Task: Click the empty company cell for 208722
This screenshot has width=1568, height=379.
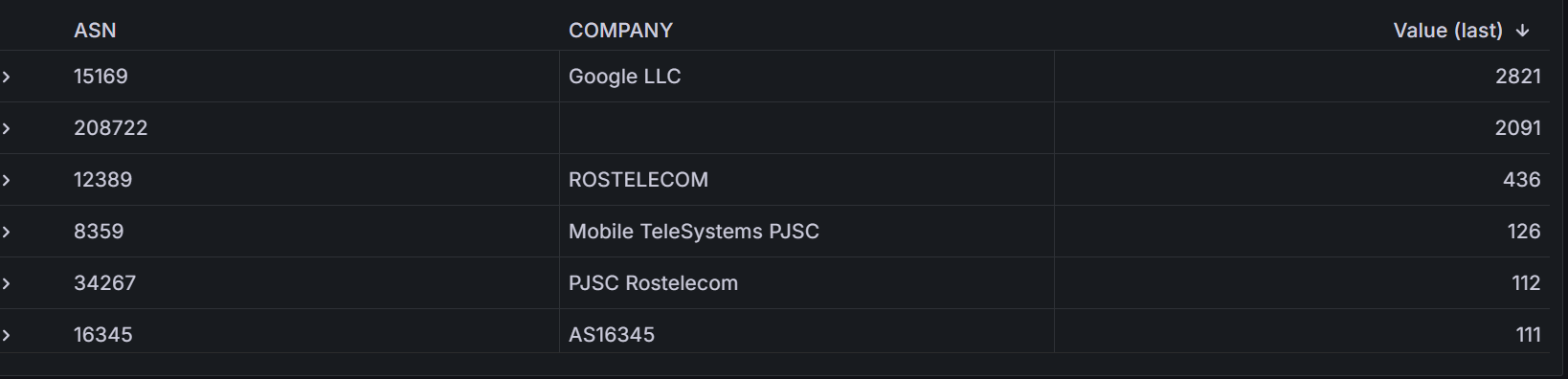Action: (x=806, y=128)
